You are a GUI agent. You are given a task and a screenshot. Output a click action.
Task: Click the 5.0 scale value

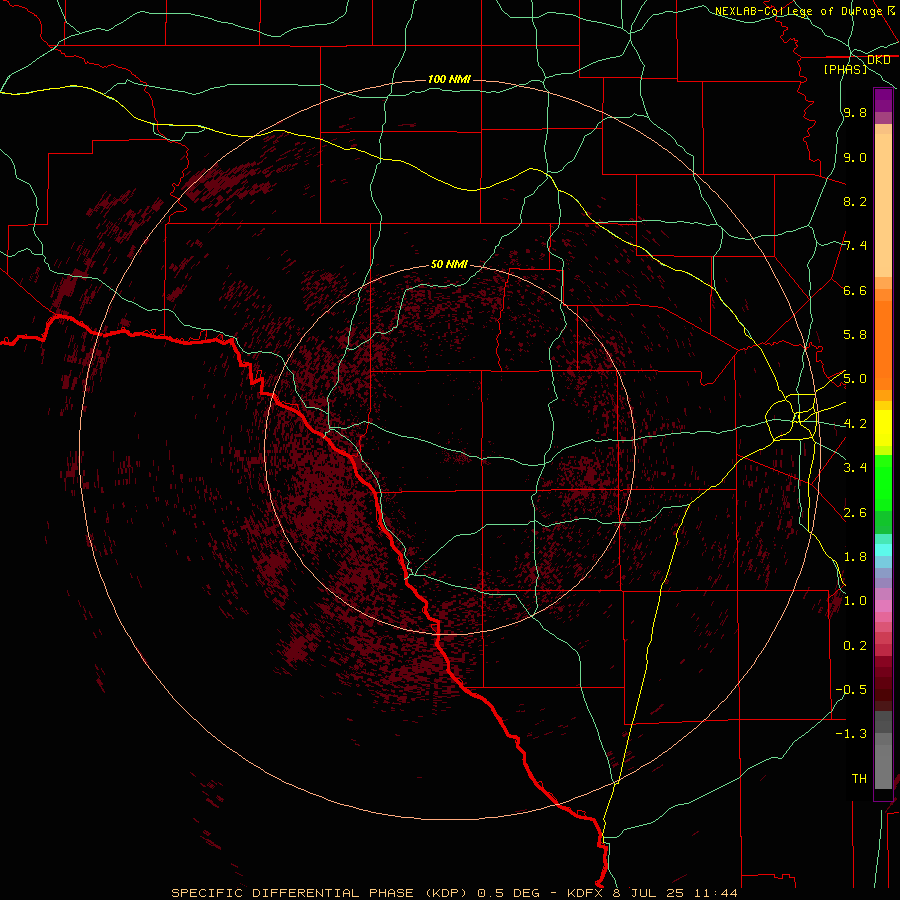click(855, 379)
